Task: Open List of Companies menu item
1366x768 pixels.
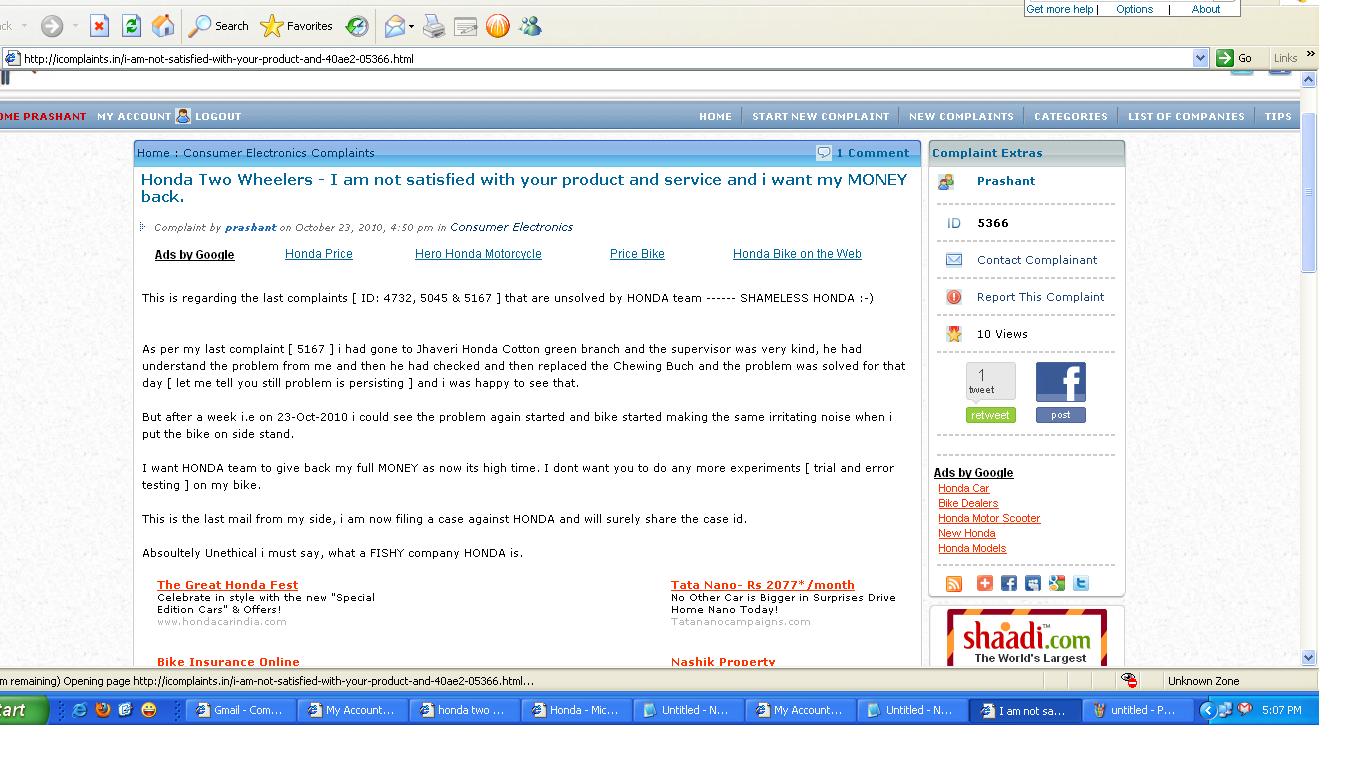Action: pyautogui.click(x=1186, y=116)
